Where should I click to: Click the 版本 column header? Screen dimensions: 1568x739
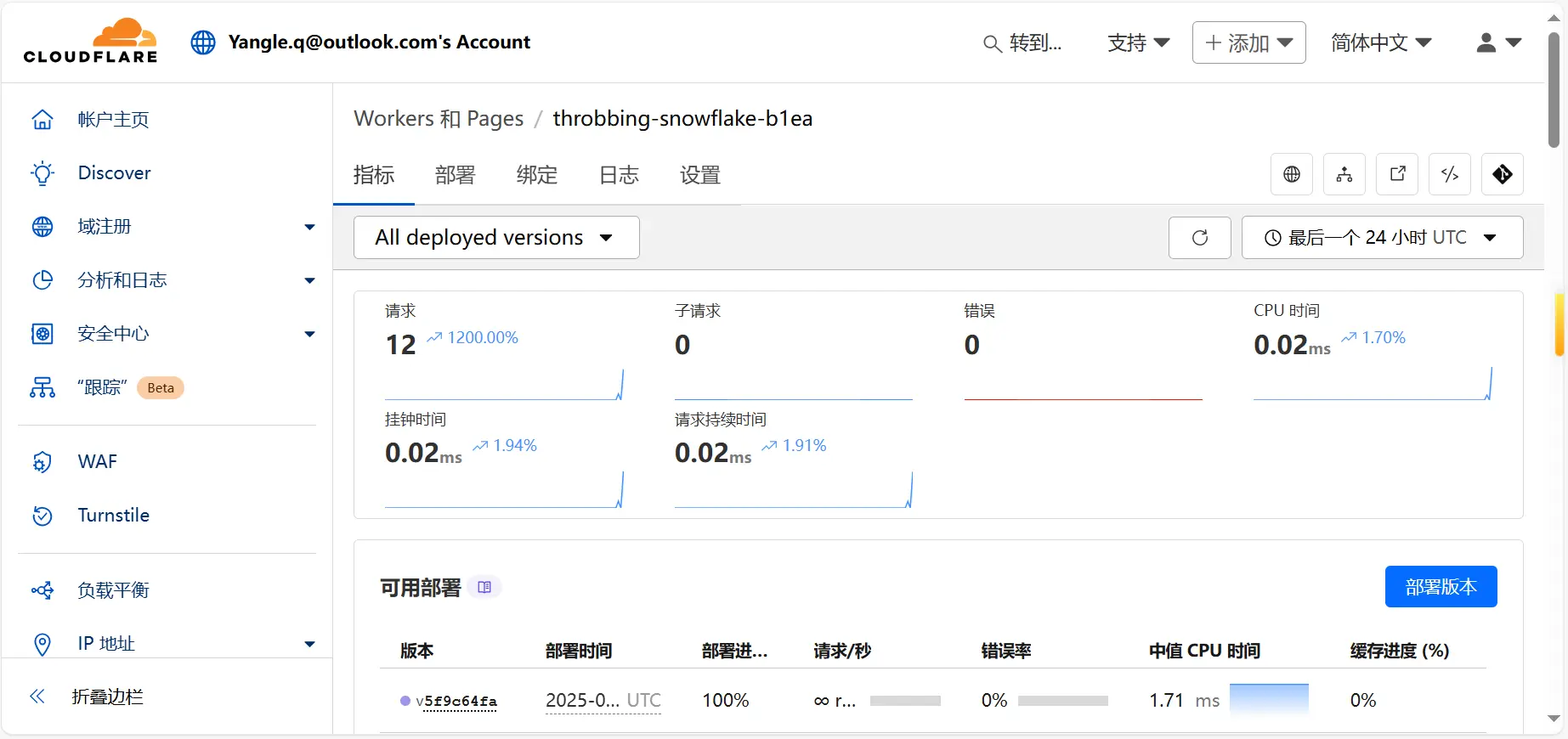click(417, 652)
